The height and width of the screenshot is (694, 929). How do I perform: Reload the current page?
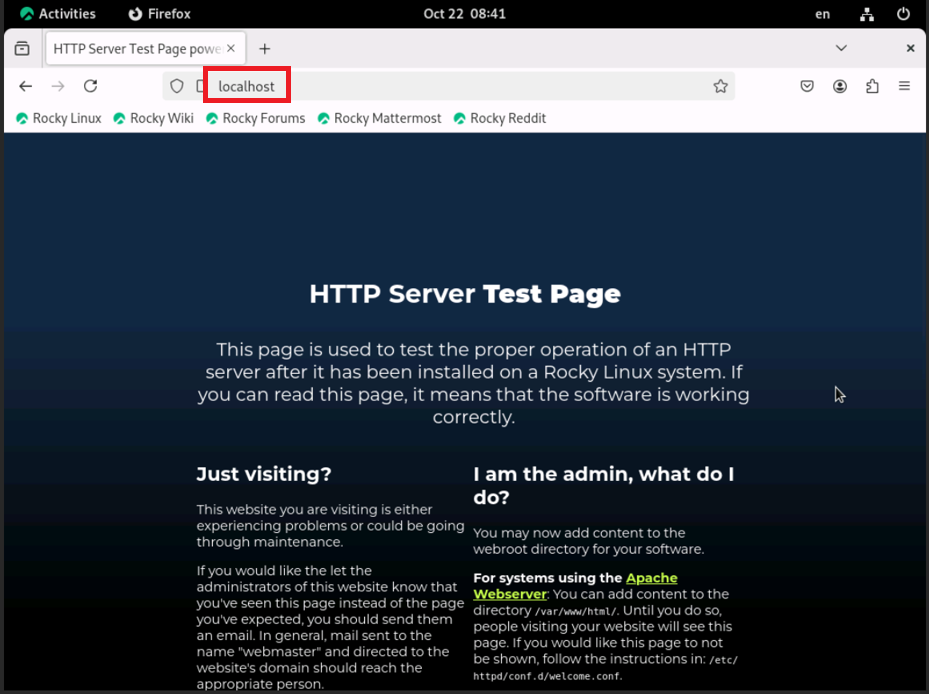(x=90, y=87)
